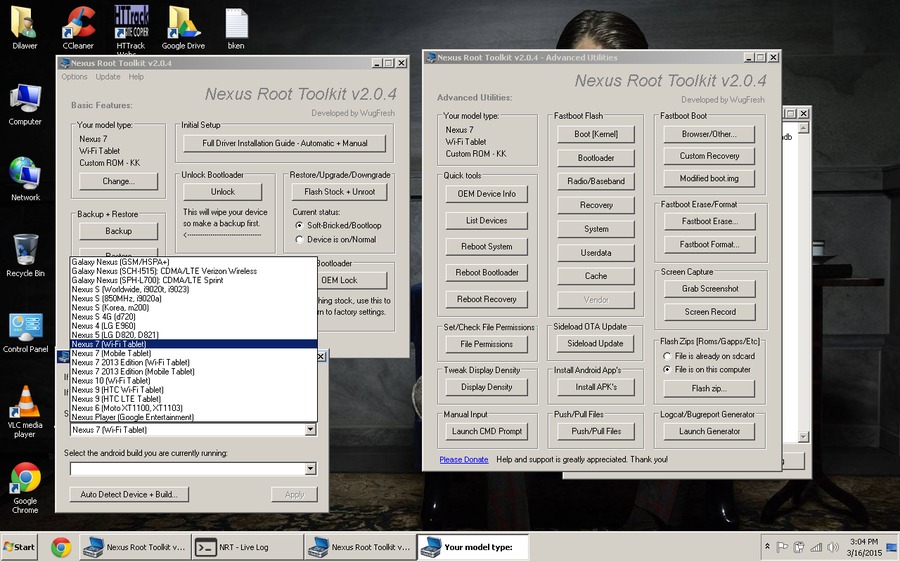900x562 pixels.
Task: Expand the android build dropdown arrow
Action: click(310, 469)
